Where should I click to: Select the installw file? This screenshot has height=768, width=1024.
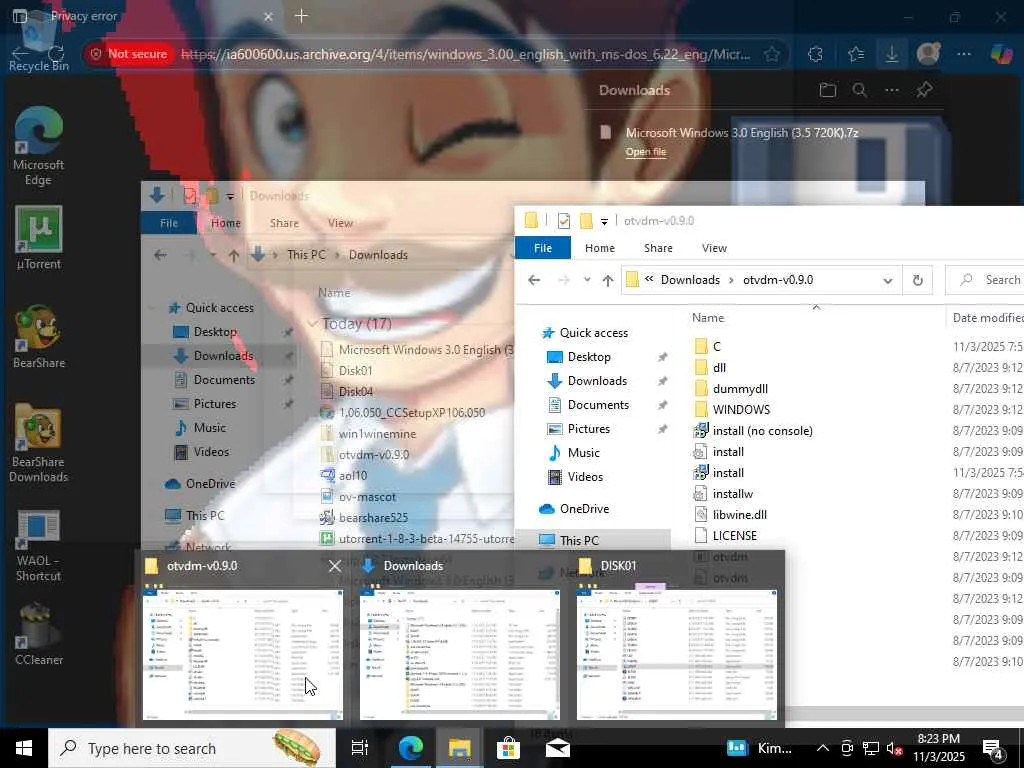tap(732, 494)
